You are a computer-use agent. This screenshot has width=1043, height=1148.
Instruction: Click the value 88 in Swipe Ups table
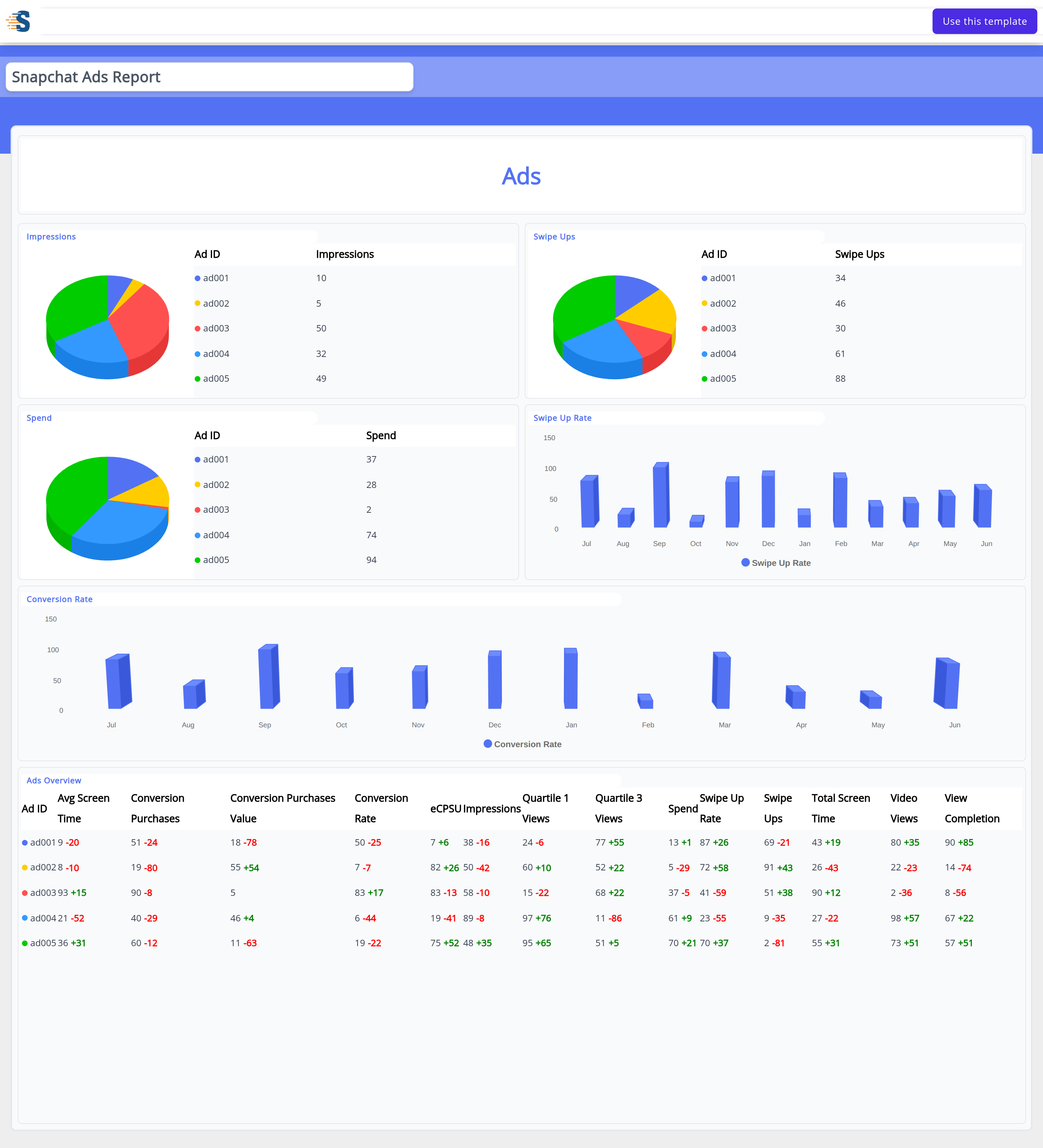tap(840, 379)
